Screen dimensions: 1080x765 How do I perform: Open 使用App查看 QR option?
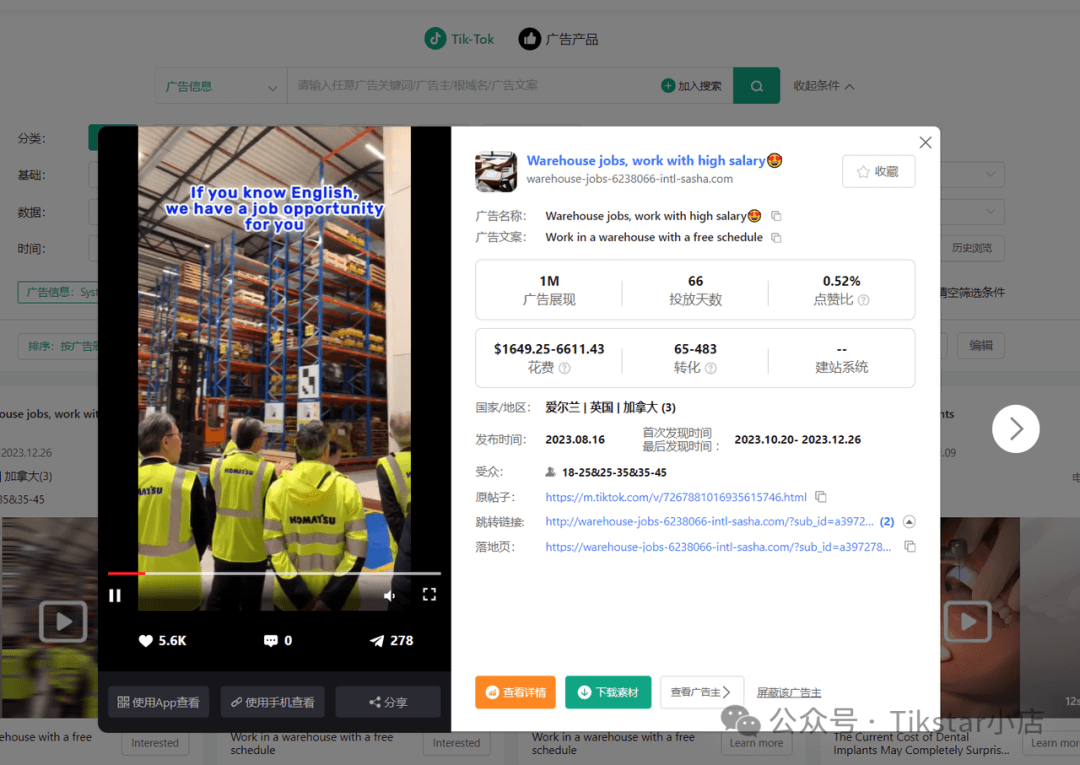coord(158,702)
